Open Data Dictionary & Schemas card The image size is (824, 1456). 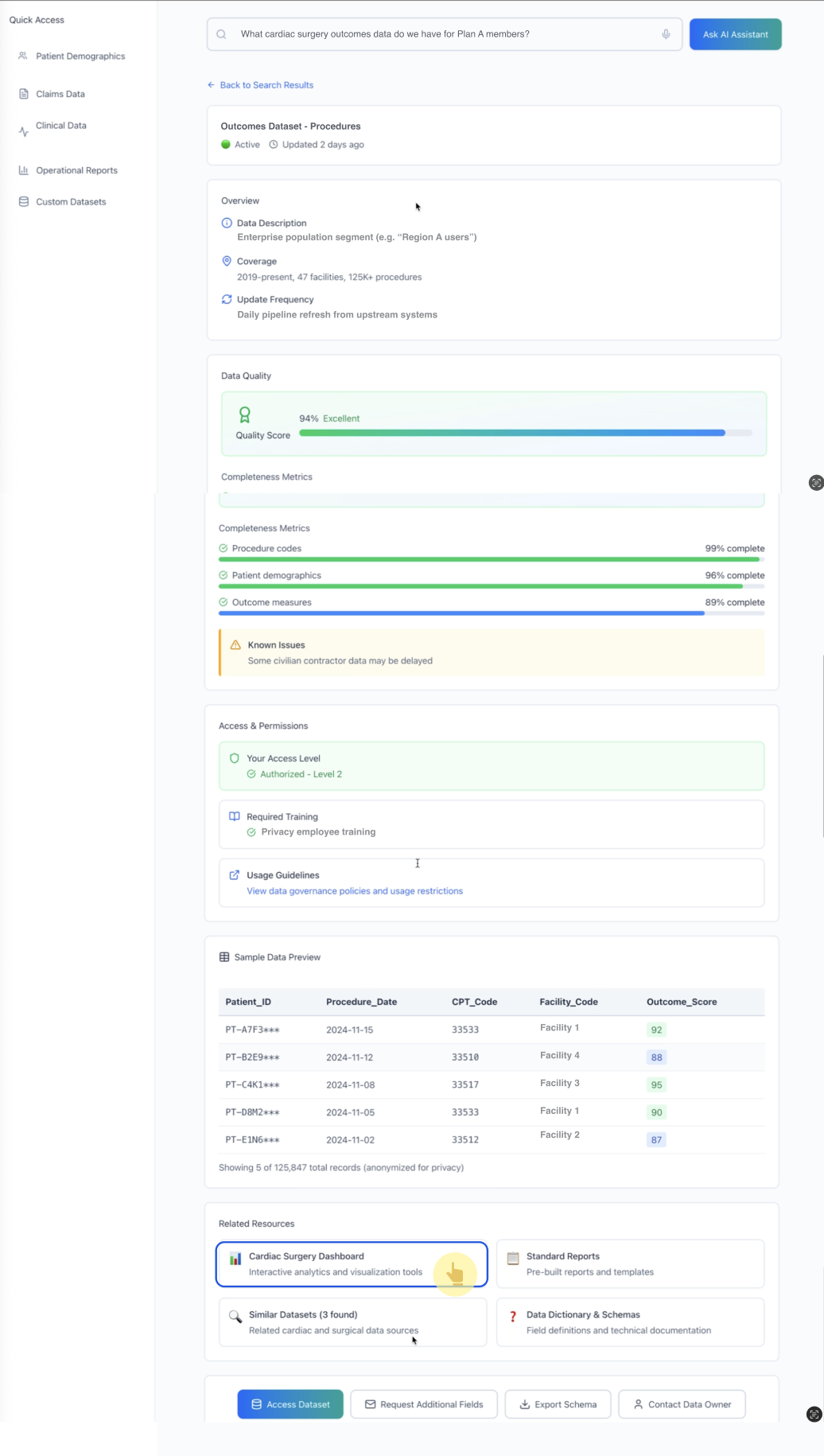(630, 1322)
